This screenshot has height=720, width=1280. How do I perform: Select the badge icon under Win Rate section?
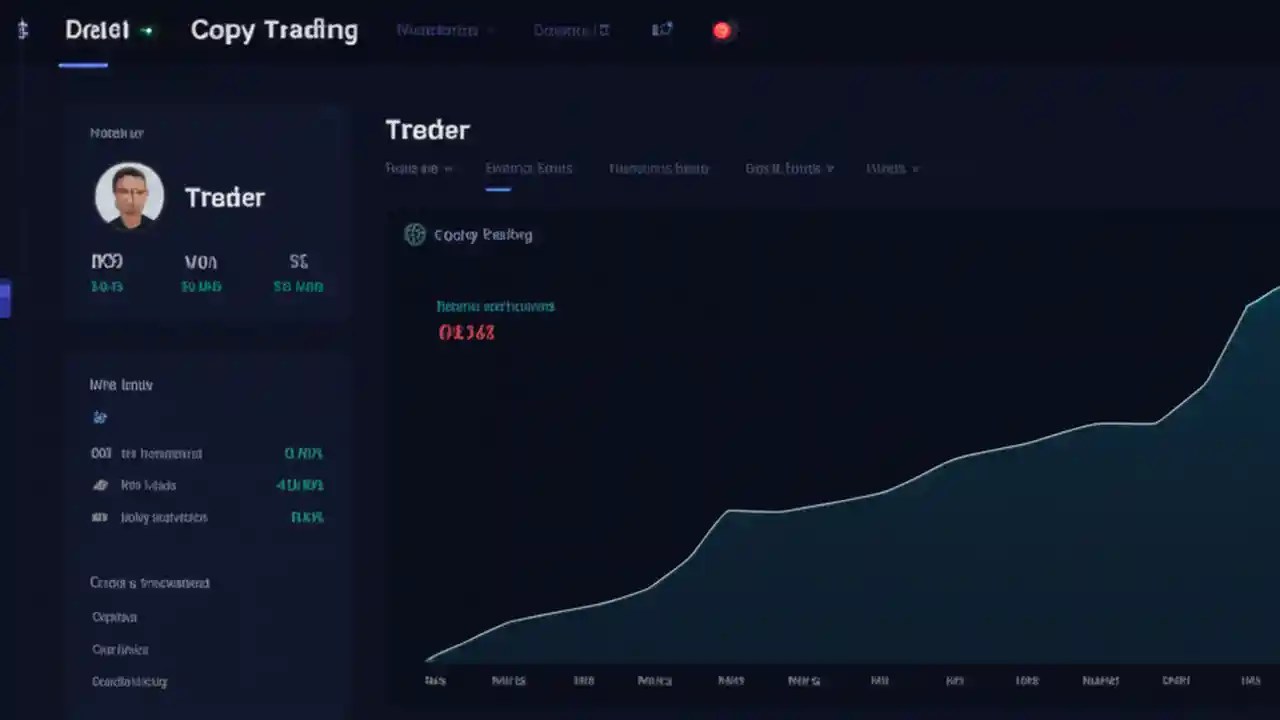click(99, 417)
